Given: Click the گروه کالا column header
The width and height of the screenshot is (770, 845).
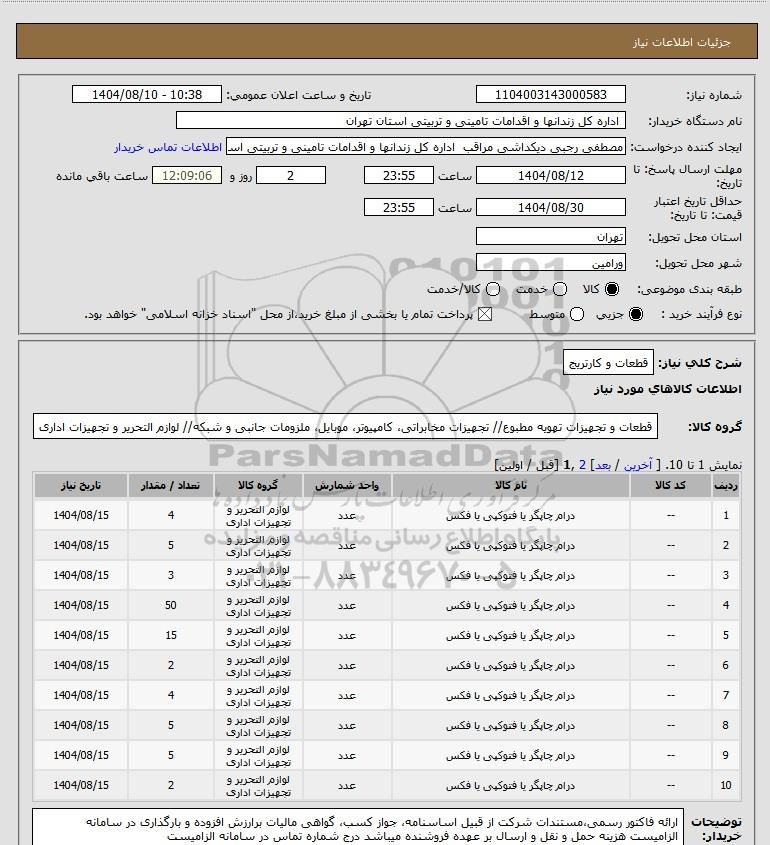Looking at the screenshot, I should pos(258,486).
